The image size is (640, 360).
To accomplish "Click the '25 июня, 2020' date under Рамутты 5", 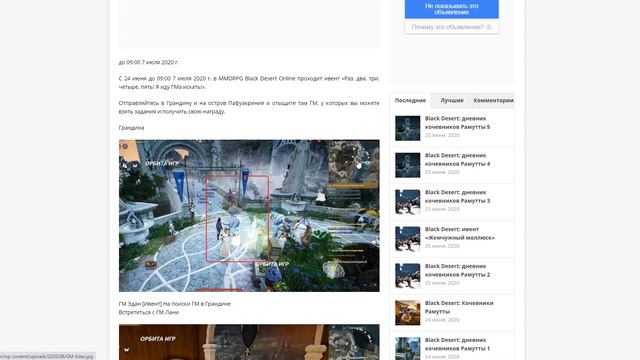I will (442, 135).
